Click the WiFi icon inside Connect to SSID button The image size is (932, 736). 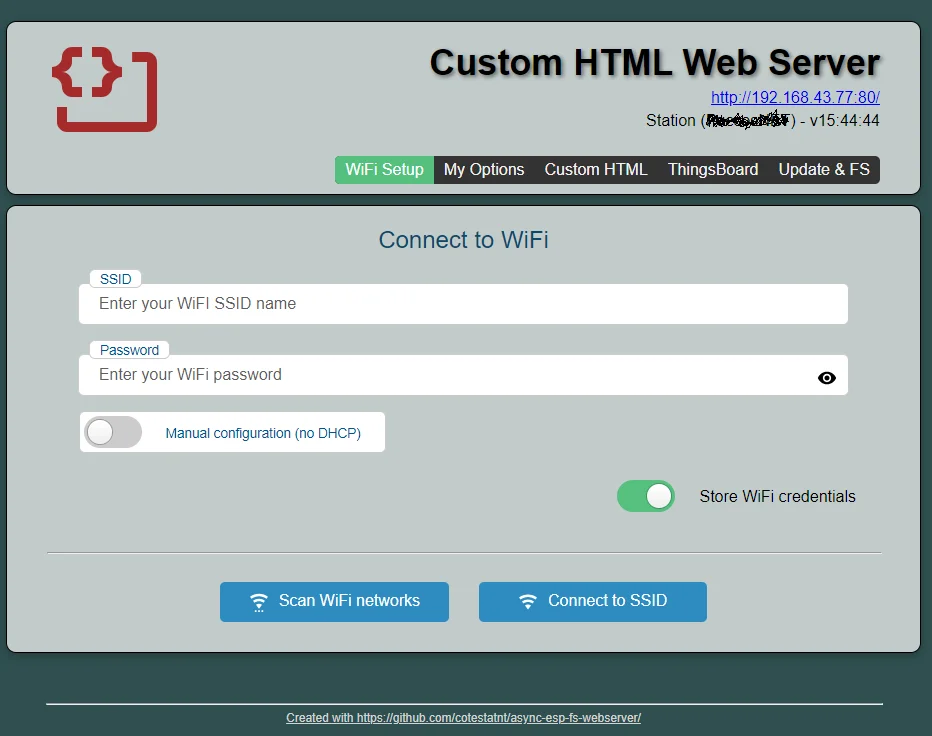click(527, 601)
